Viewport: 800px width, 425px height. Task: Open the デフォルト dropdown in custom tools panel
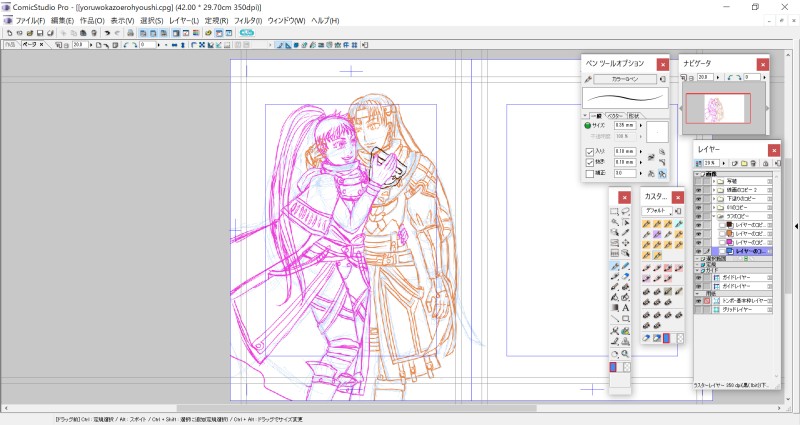(x=655, y=212)
